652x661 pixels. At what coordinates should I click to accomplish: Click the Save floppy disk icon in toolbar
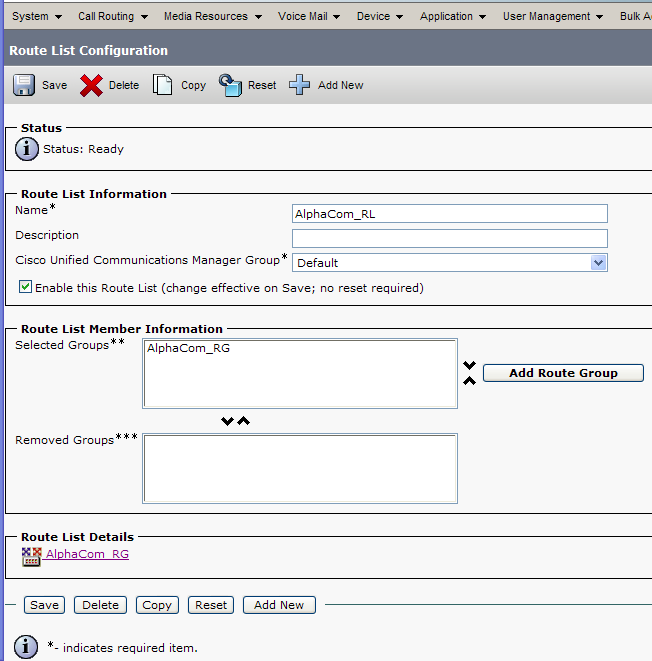point(24,85)
